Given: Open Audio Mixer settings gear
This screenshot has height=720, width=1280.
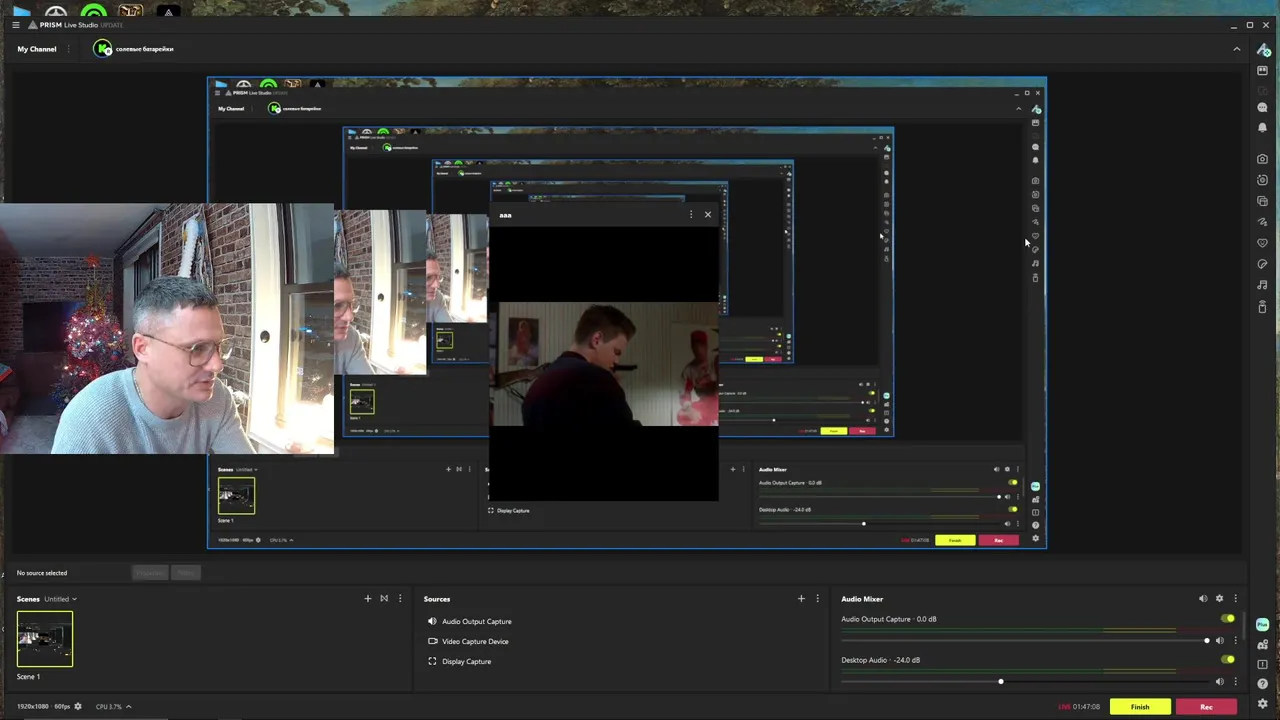Looking at the screenshot, I should (x=1219, y=599).
